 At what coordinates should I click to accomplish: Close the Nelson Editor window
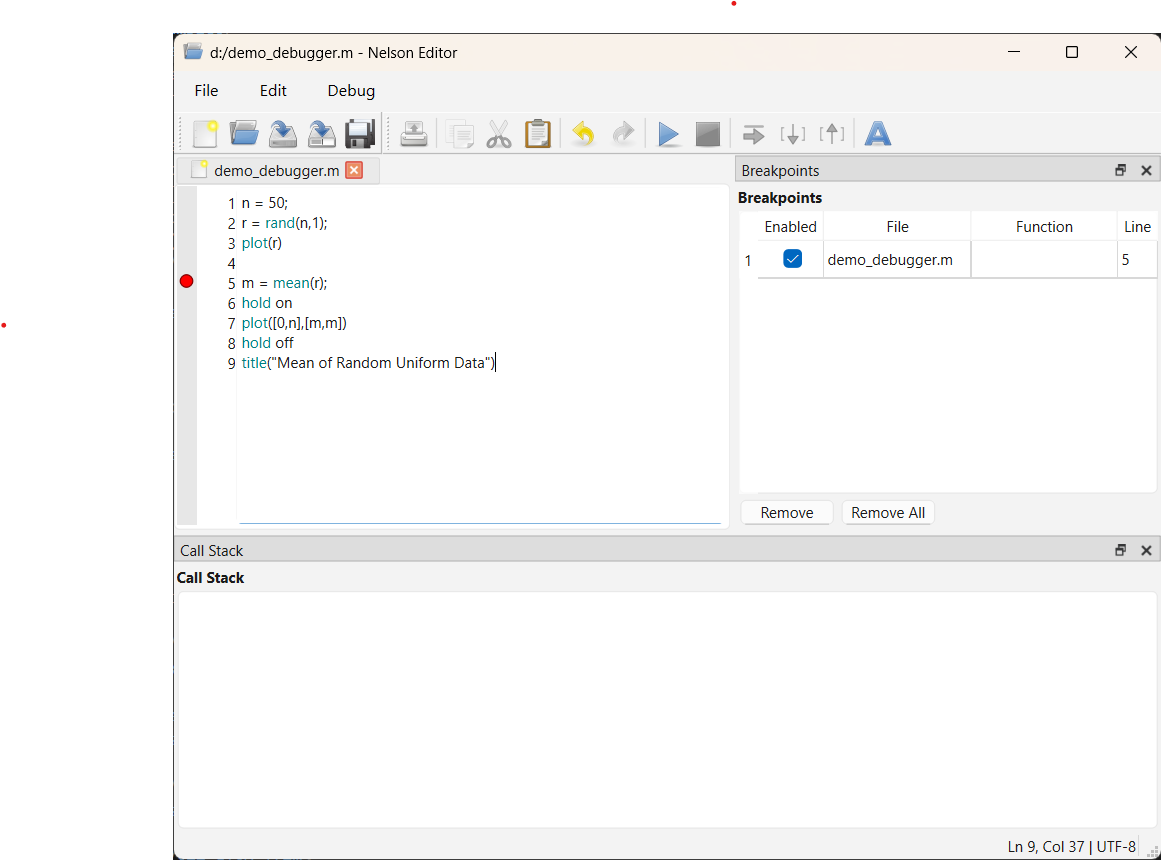(1130, 52)
